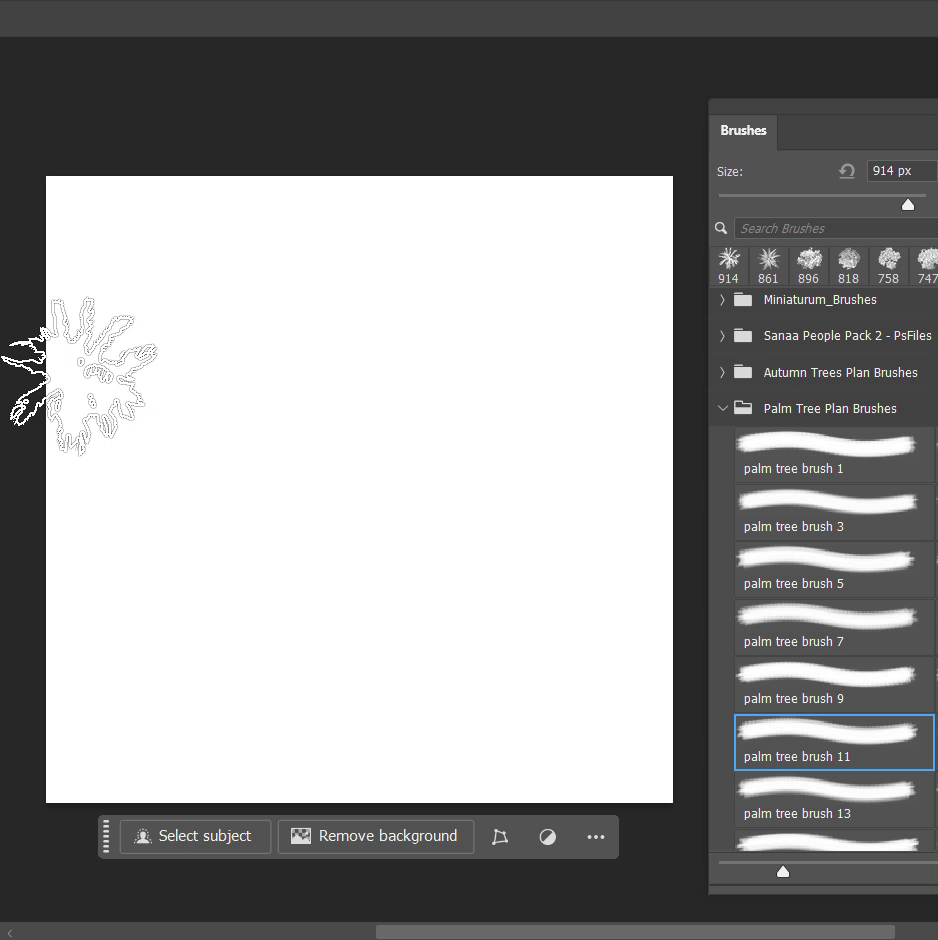The width and height of the screenshot is (938, 940).
Task: Click the Select subject button
Action: 195,836
